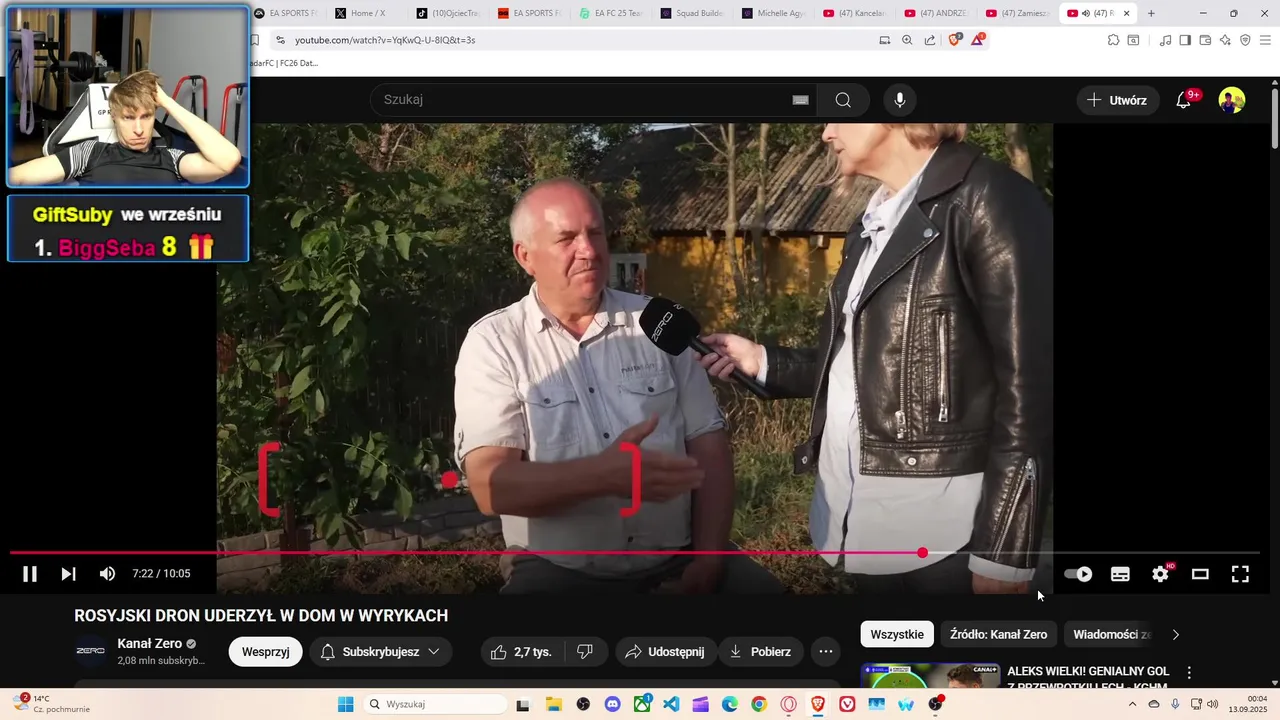Viewport: 1280px width, 720px height.
Task: Open File Explorer from the taskbar
Action: [x=553, y=704]
